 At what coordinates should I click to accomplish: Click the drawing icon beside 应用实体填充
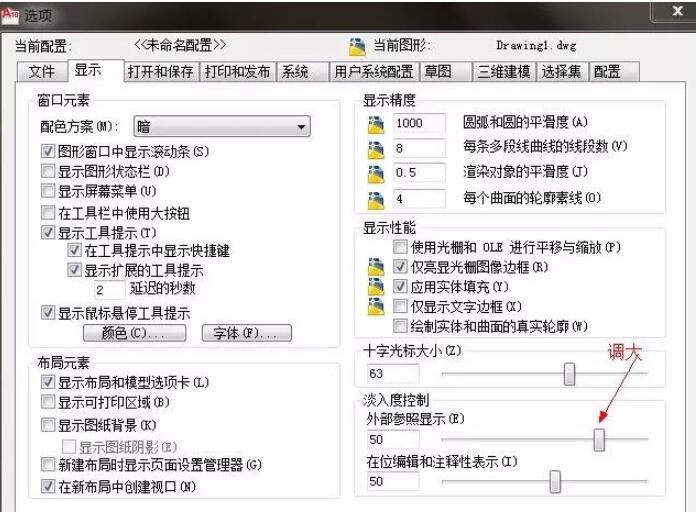pos(376,287)
